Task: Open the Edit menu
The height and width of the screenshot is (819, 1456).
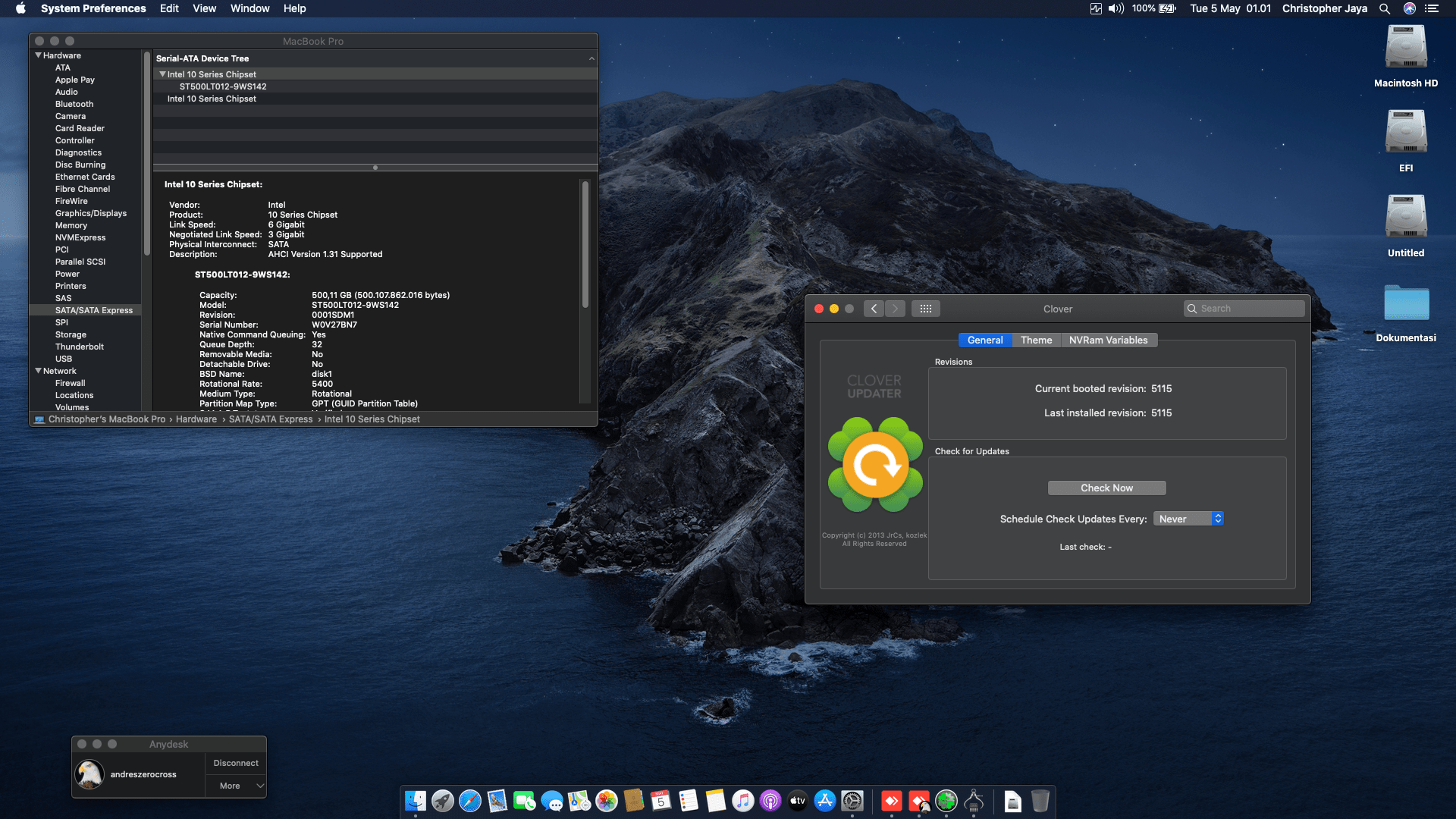Action: coord(169,8)
